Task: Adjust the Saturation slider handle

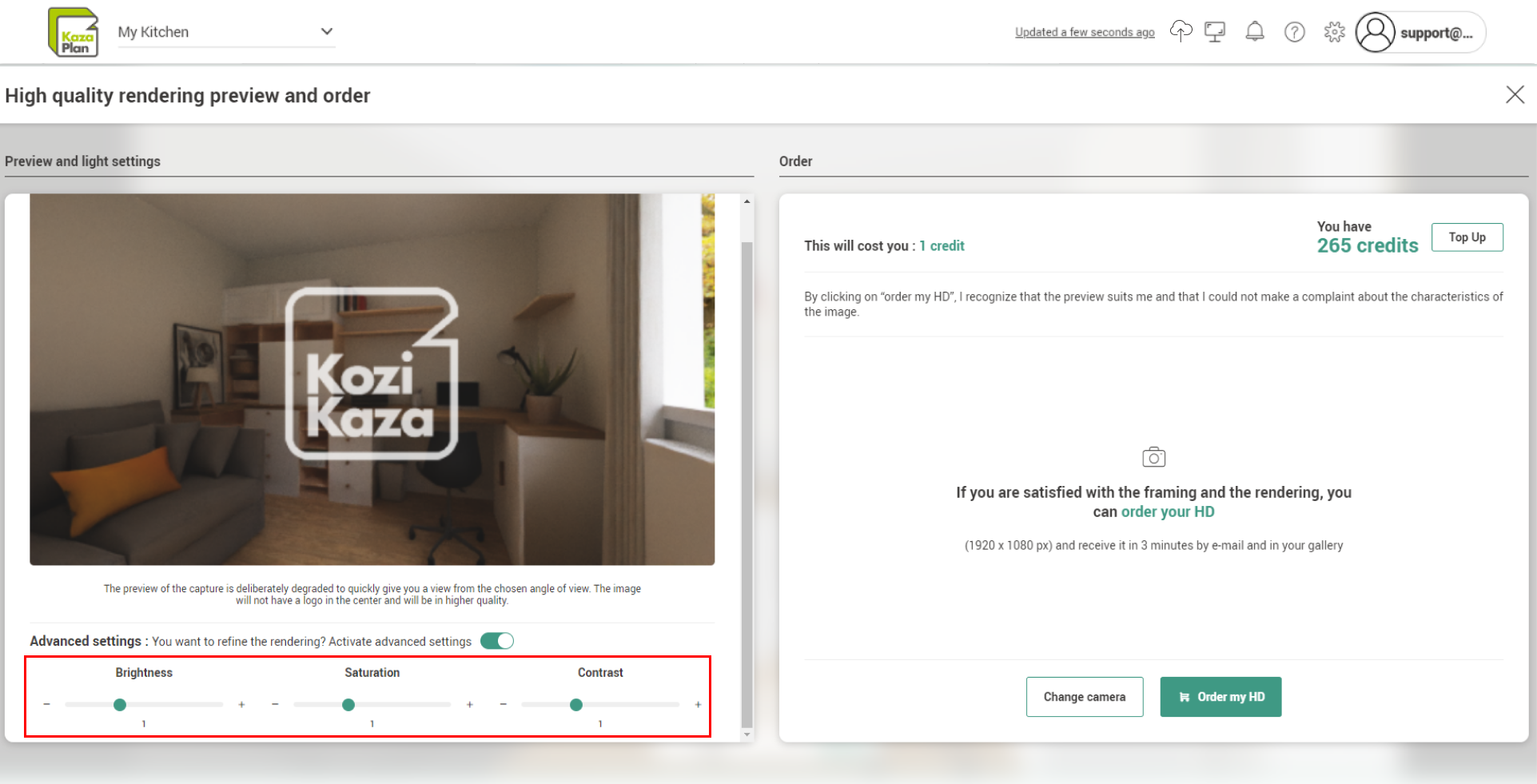Action: (x=348, y=705)
